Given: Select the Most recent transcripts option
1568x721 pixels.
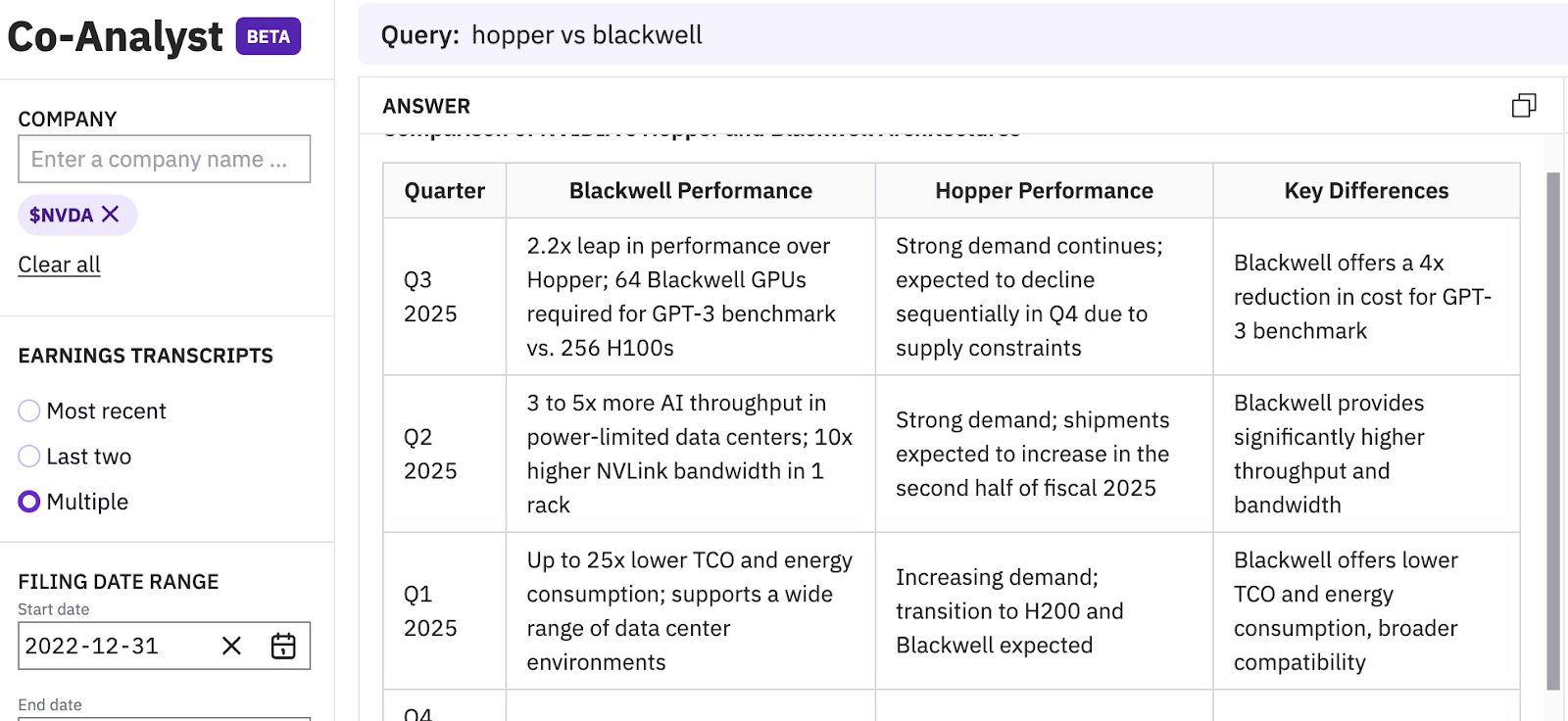Looking at the screenshot, I should [29, 410].
